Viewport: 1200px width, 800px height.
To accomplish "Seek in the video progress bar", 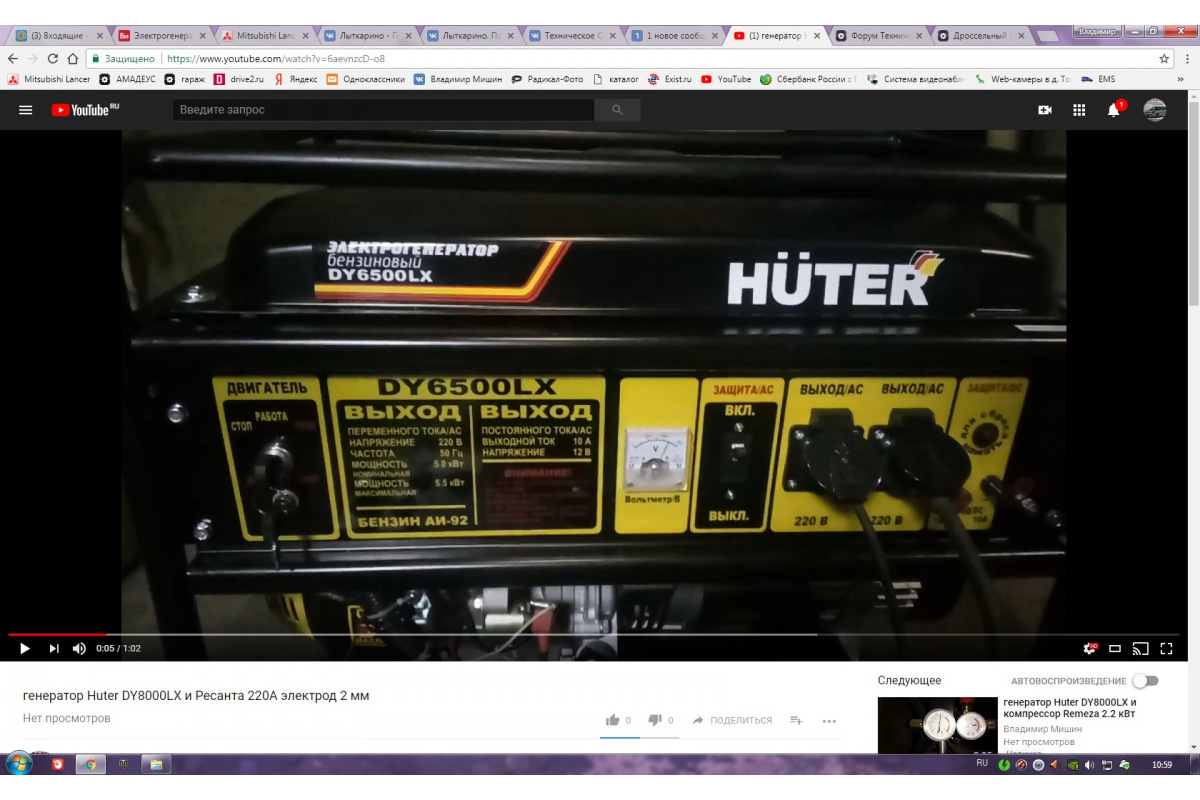I will (594, 634).
